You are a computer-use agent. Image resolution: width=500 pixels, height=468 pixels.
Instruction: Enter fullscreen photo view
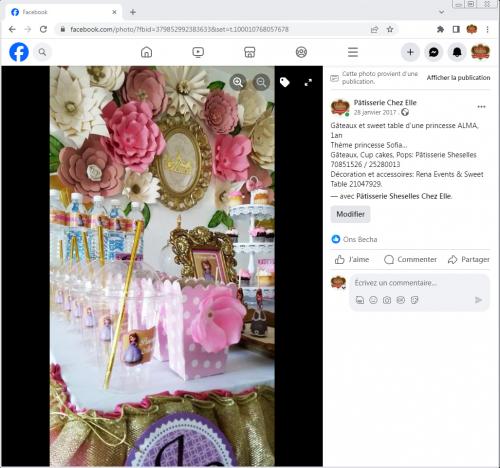308,82
